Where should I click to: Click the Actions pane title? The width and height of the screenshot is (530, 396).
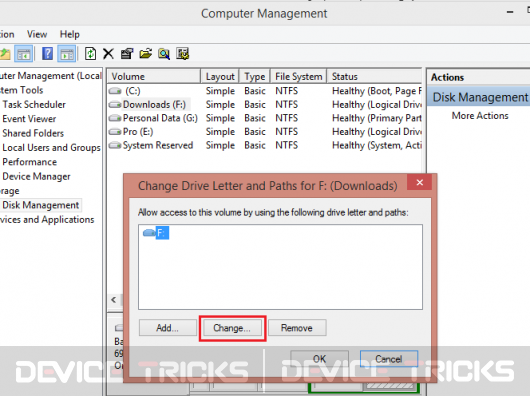(447, 77)
